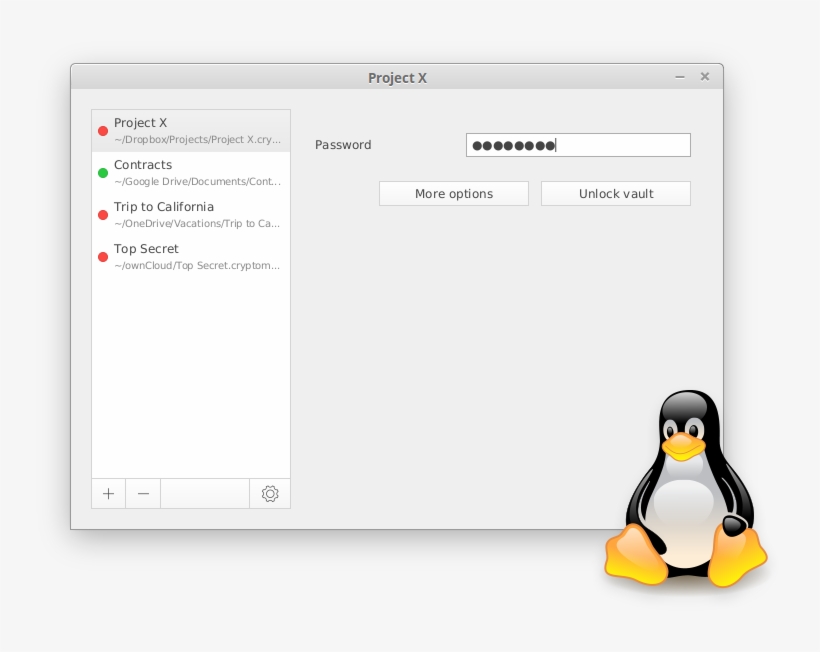Open the vault settings gear icon
Screen dimensions: 820x652
pos(269,493)
